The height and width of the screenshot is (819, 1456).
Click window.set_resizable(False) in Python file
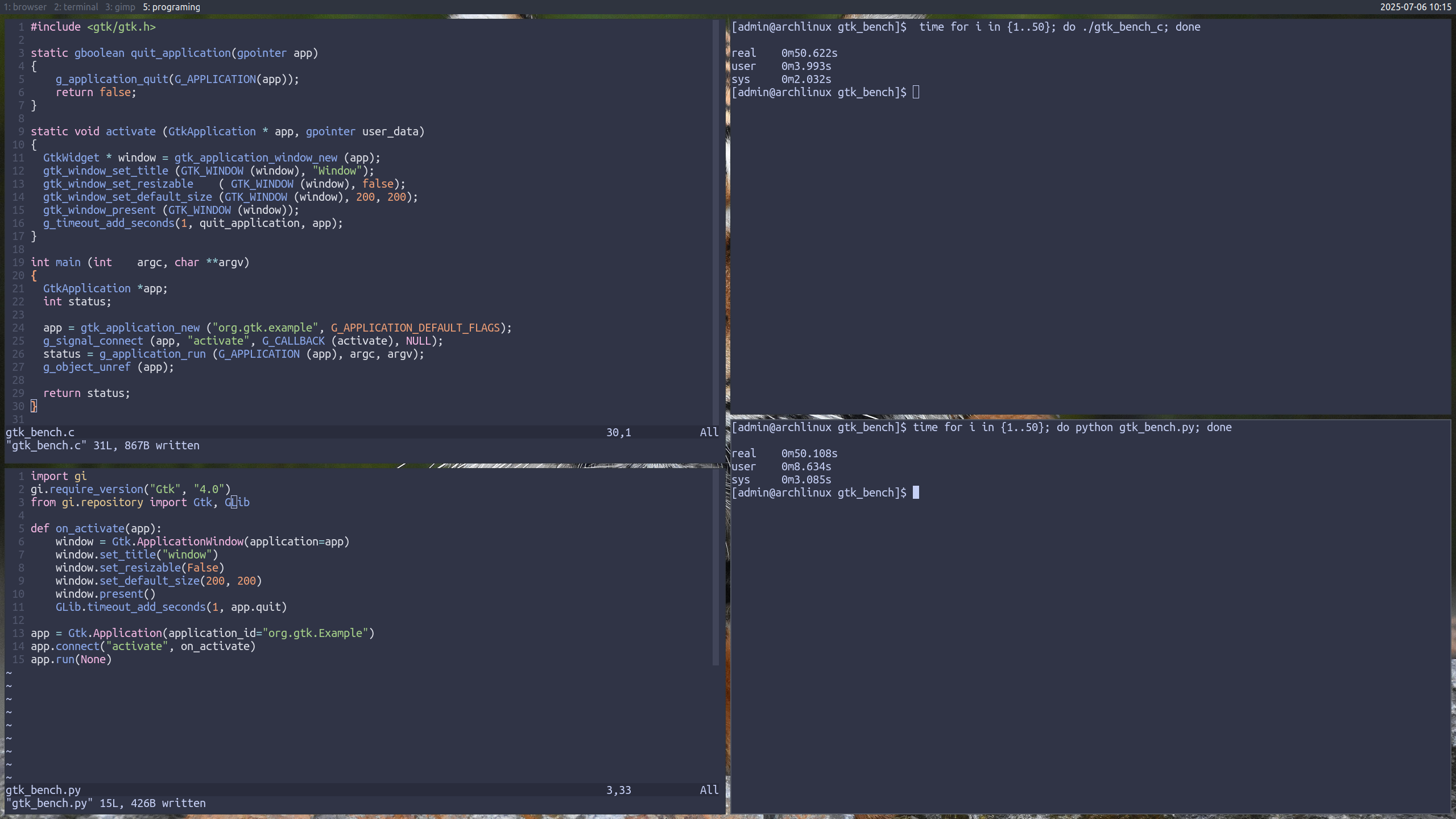tap(140, 568)
